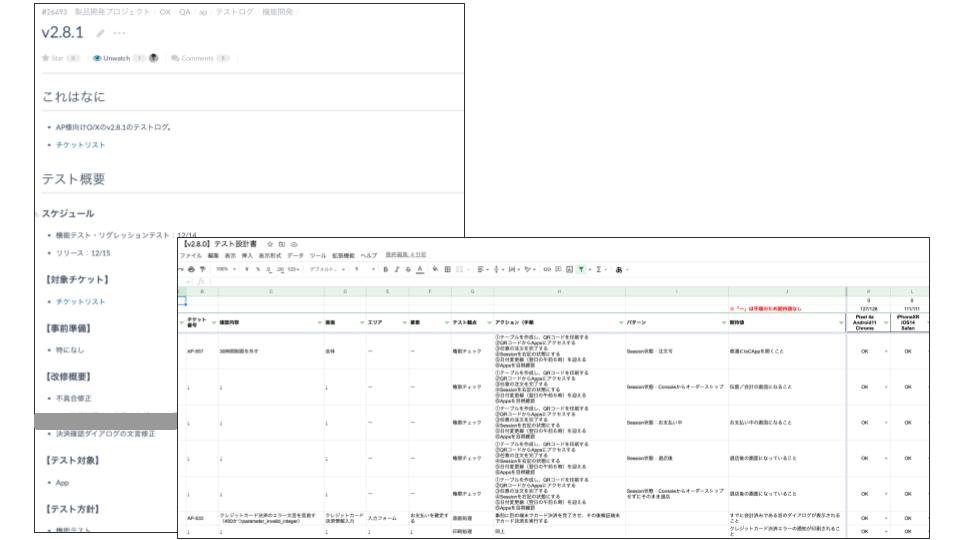Print the test design spreadsheet
960x540 pixels.
pyautogui.click(x=191, y=269)
